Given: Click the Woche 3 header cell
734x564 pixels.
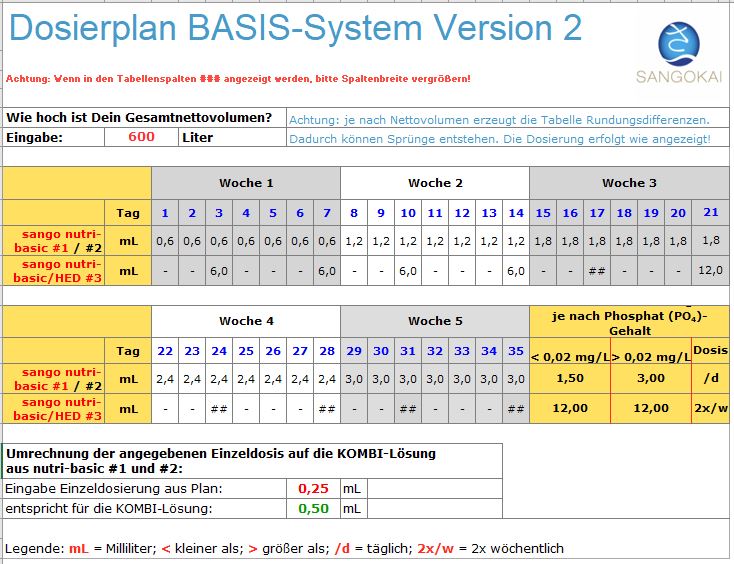Looking at the screenshot, I should [x=629, y=183].
